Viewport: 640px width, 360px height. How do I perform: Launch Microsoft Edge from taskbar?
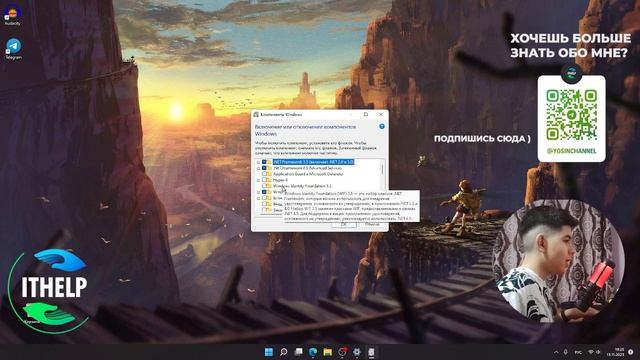[x=313, y=352]
